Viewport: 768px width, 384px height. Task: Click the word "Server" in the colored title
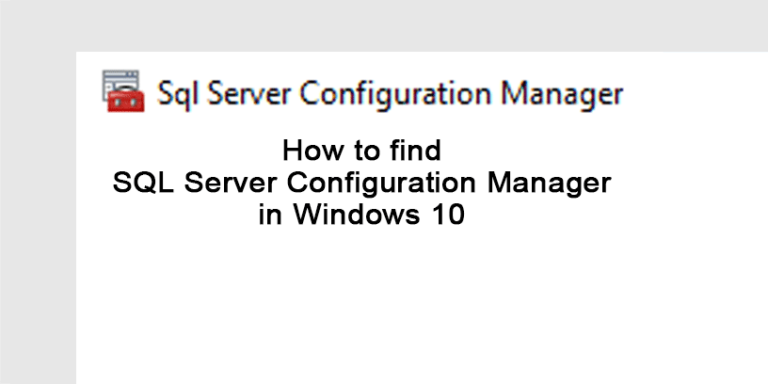point(249,93)
